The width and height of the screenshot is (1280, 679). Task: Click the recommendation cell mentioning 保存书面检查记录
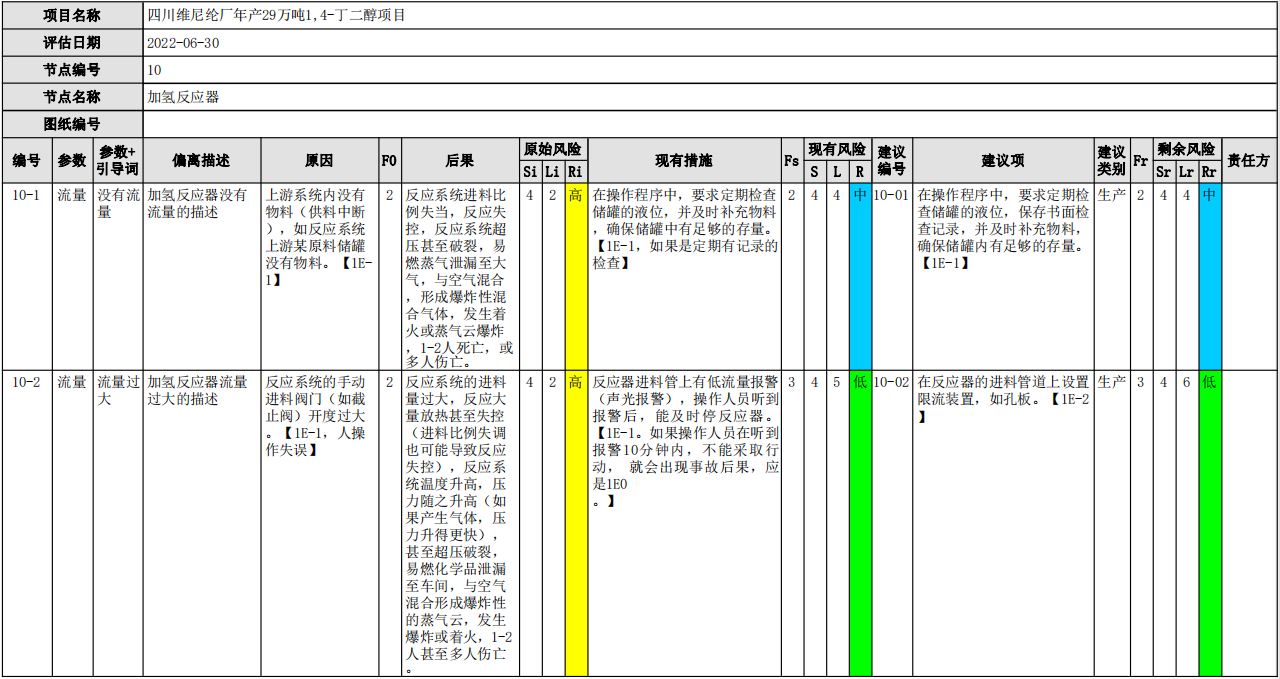pos(1004,276)
